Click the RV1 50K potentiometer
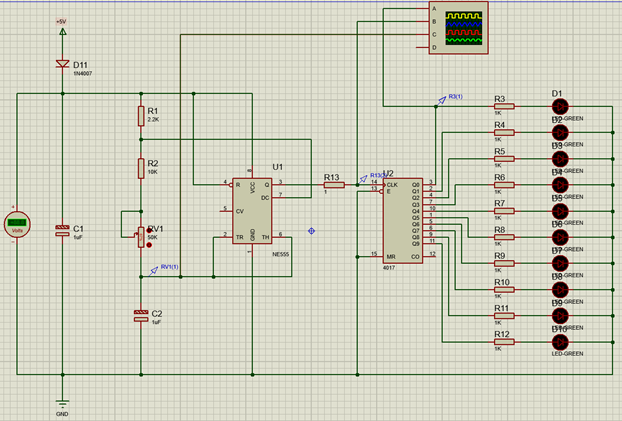The image size is (622, 421). point(141,236)
